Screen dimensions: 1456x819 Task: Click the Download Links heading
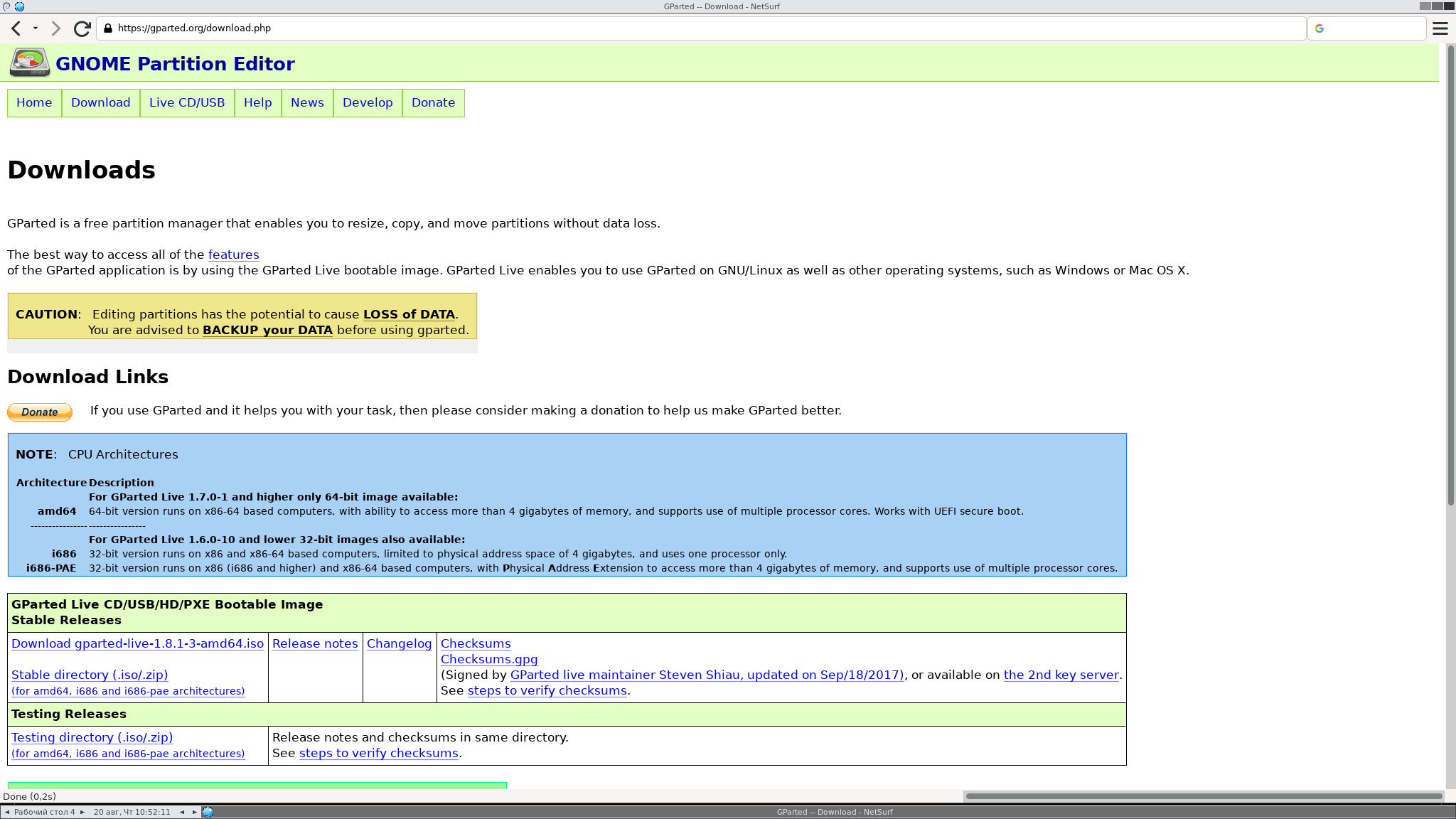click(87, 377)
